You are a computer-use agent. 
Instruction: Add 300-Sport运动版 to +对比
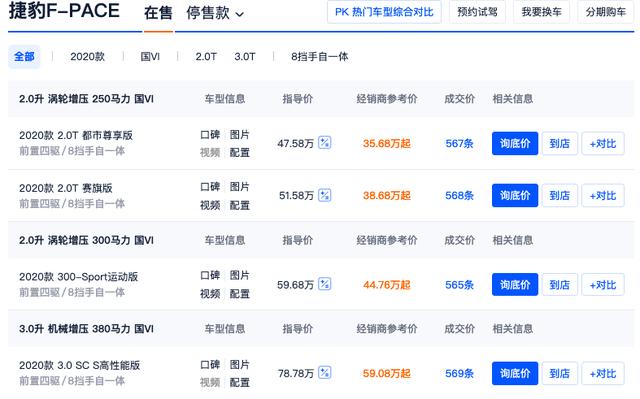tap(603, 284)
